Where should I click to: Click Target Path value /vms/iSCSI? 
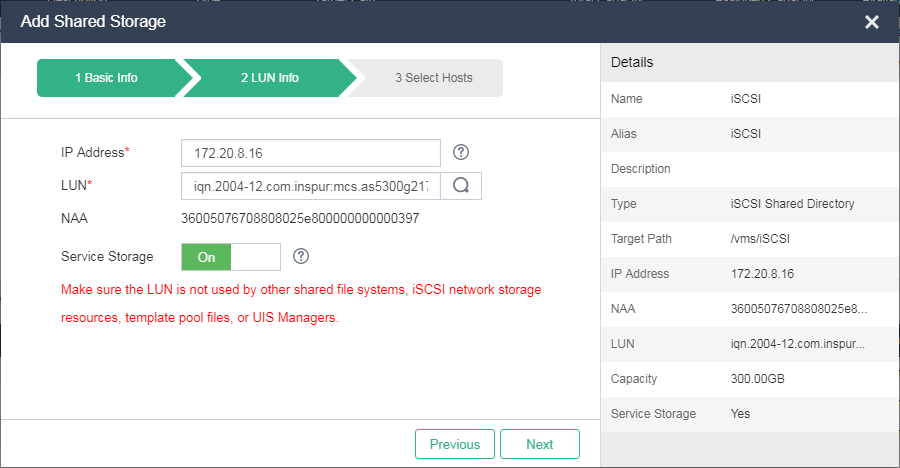(760, 239)
